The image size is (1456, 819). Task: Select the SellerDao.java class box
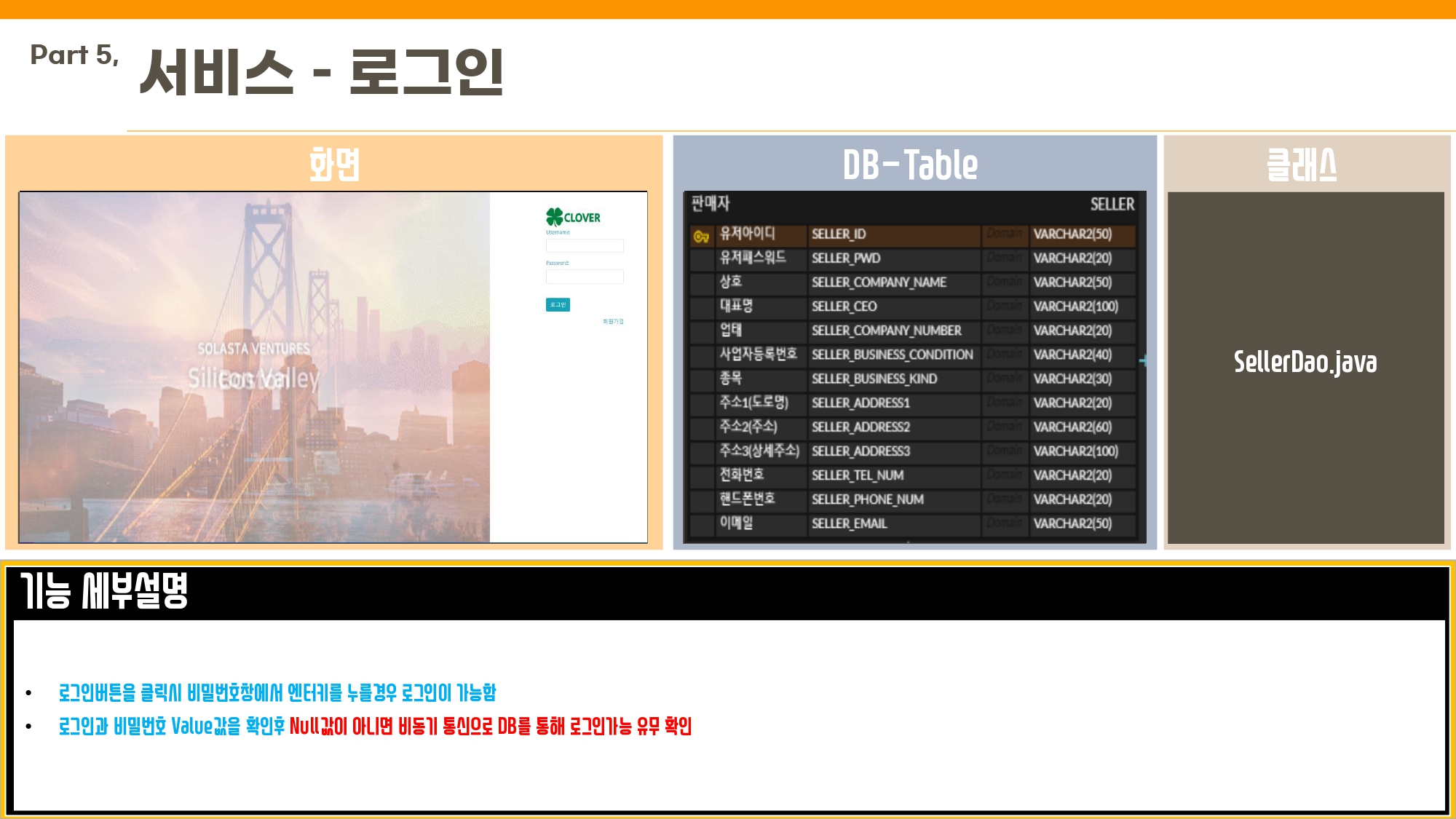[1305, 362]
